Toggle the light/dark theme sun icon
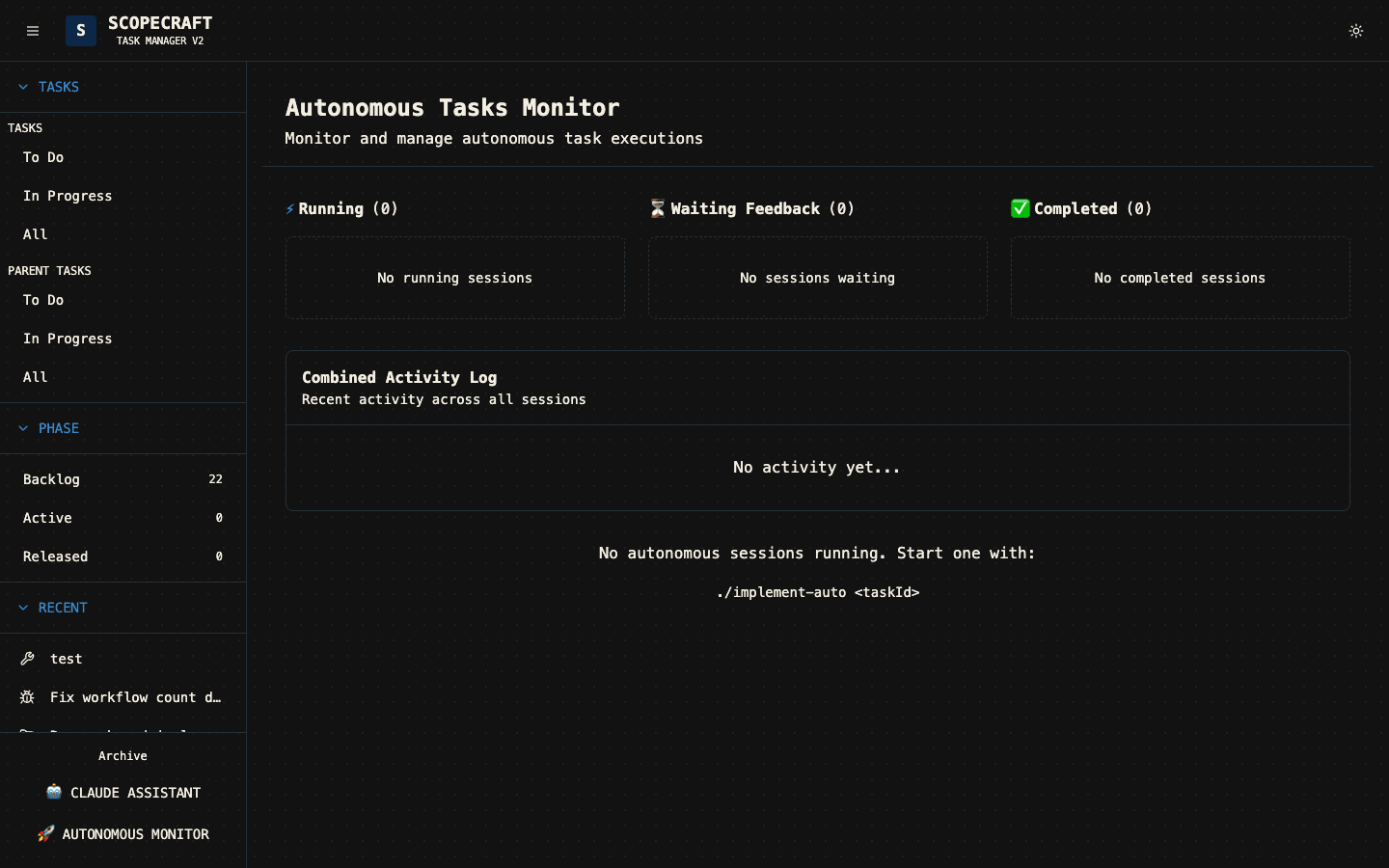The width and height of the screenshot is (1389, 868). 1356,31
